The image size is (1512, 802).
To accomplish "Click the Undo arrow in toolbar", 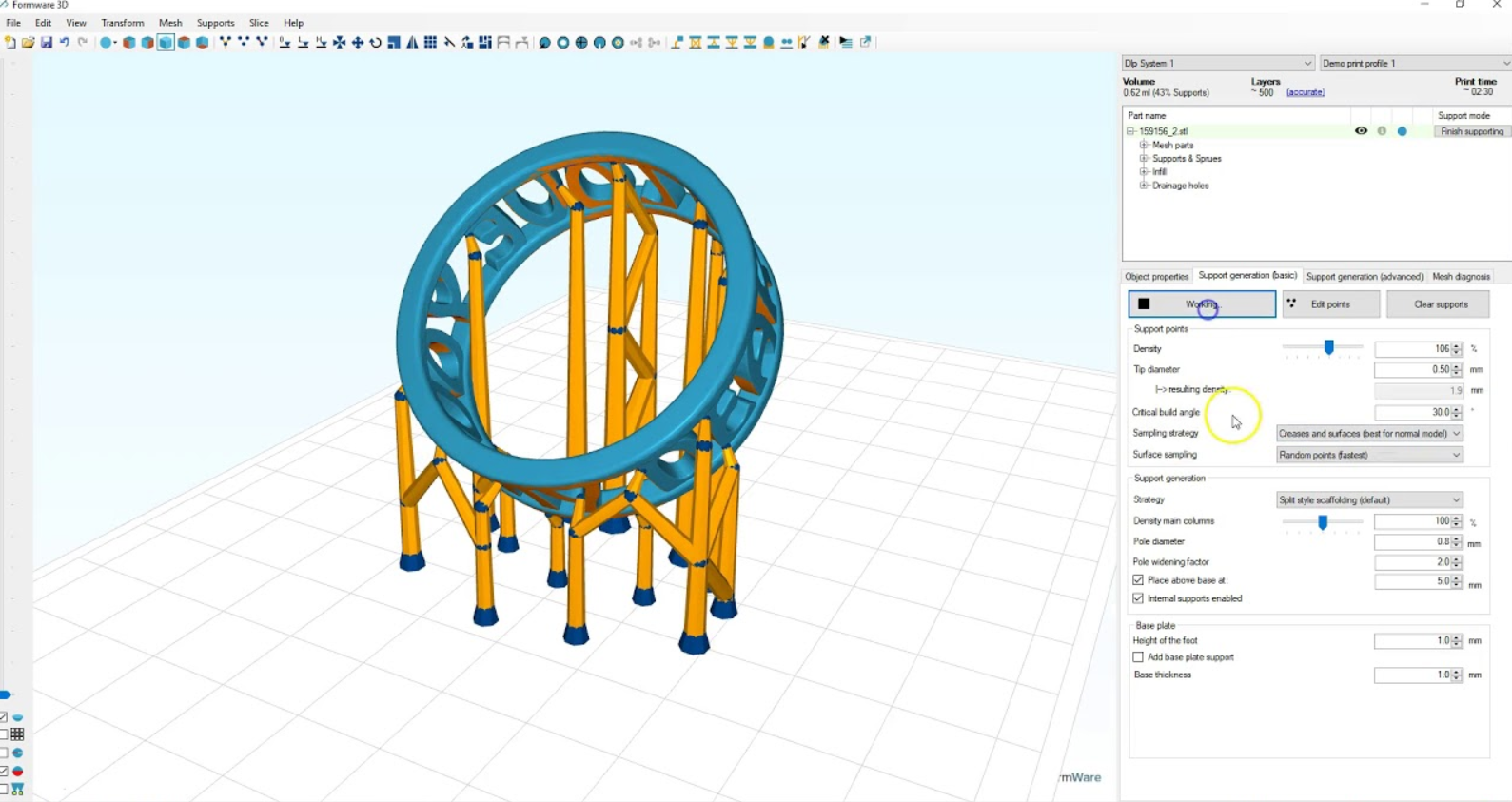I will click(x=65, y=42).
